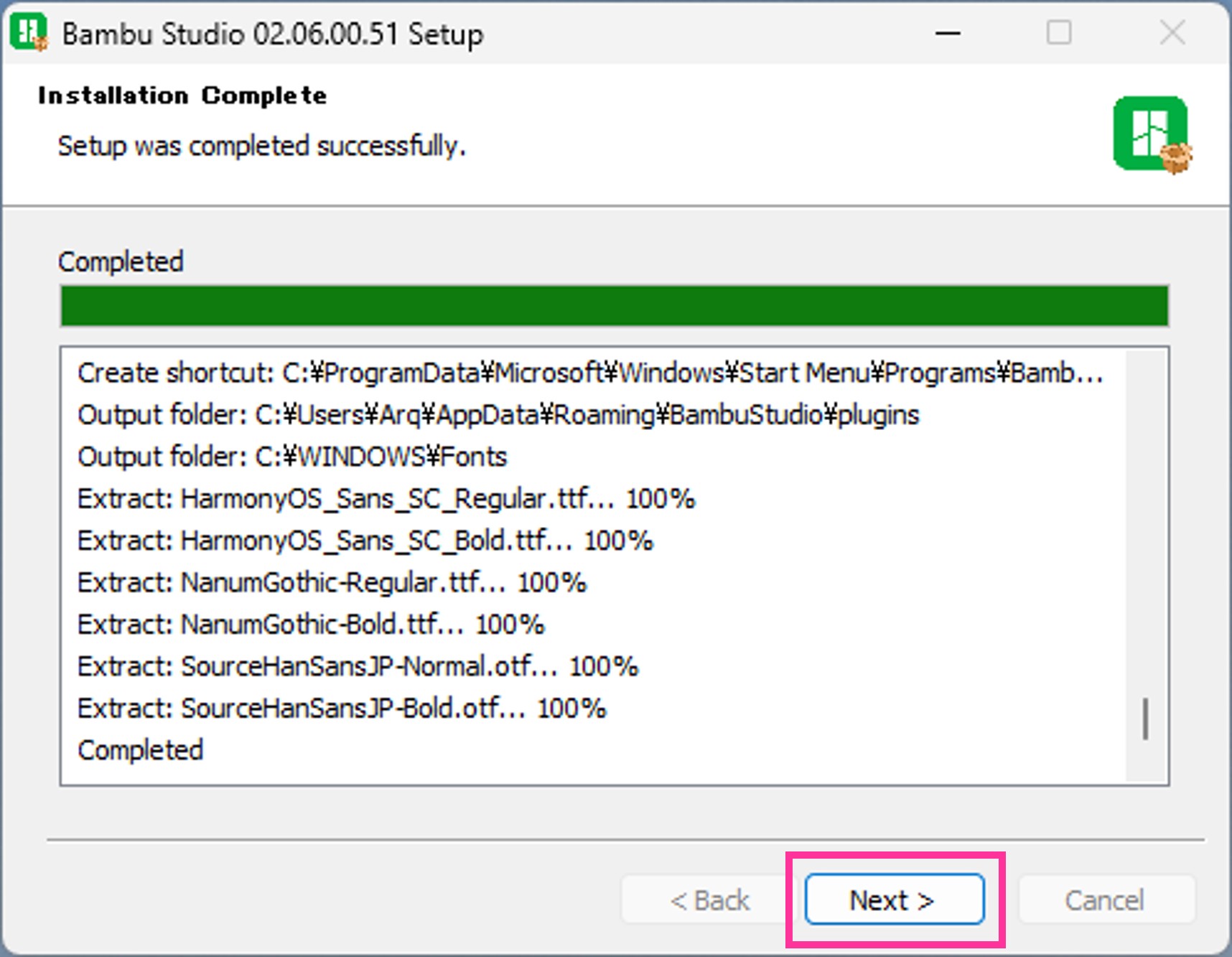Select the Create shortcut log line
1232x957 pixels.
click(x=589, y=373)
